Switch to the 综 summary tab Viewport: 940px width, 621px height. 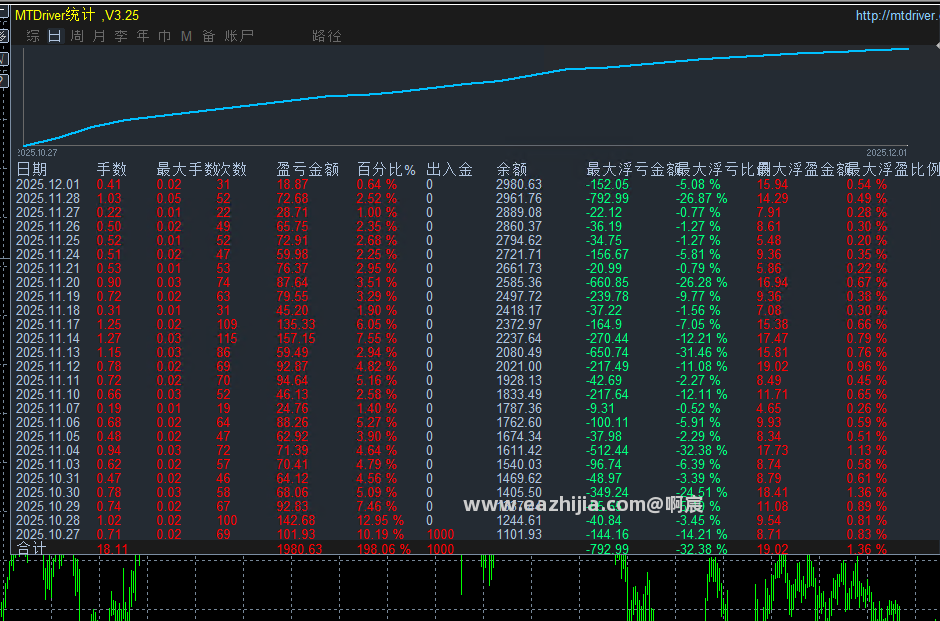point(33,36)
